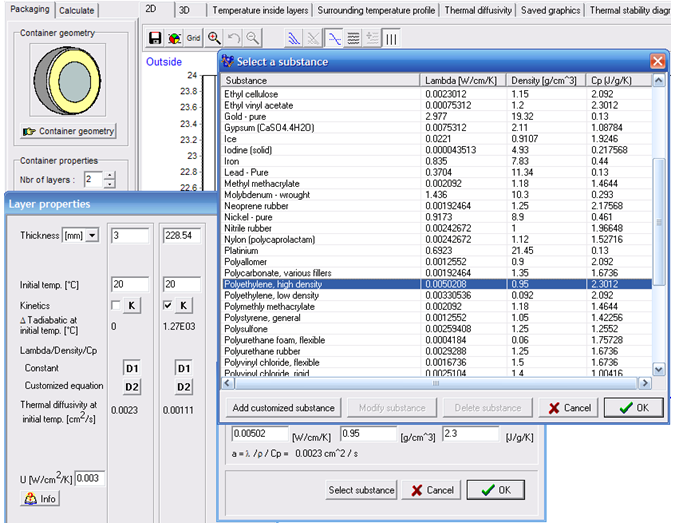Click the undo zoom arrow icon
This screenshot has width=673, height=528.
[233, 39]
